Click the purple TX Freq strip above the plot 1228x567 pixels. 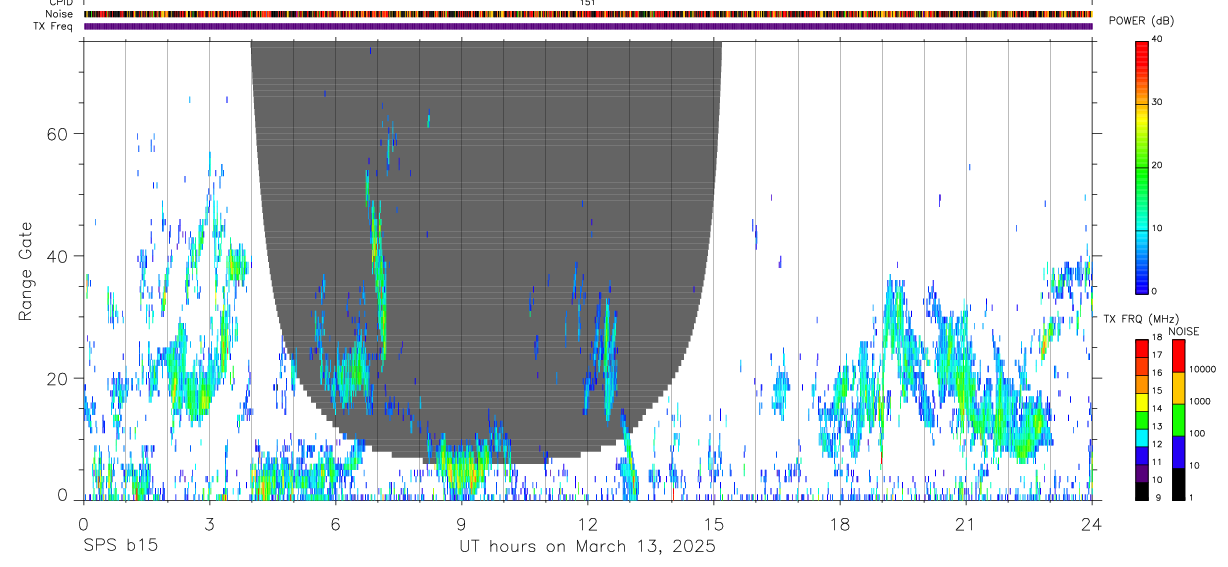[588, 26]
